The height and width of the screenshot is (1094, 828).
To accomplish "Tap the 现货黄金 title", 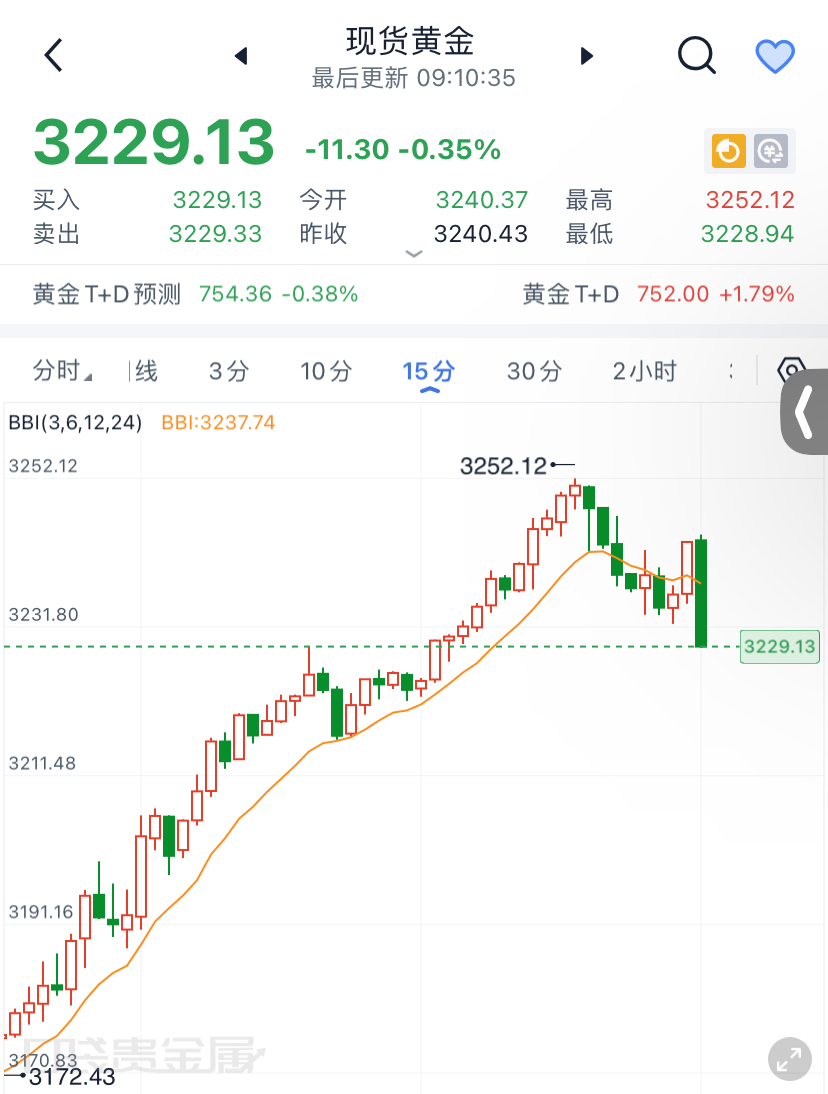I will pyautogui.click(x=410, y=41).
